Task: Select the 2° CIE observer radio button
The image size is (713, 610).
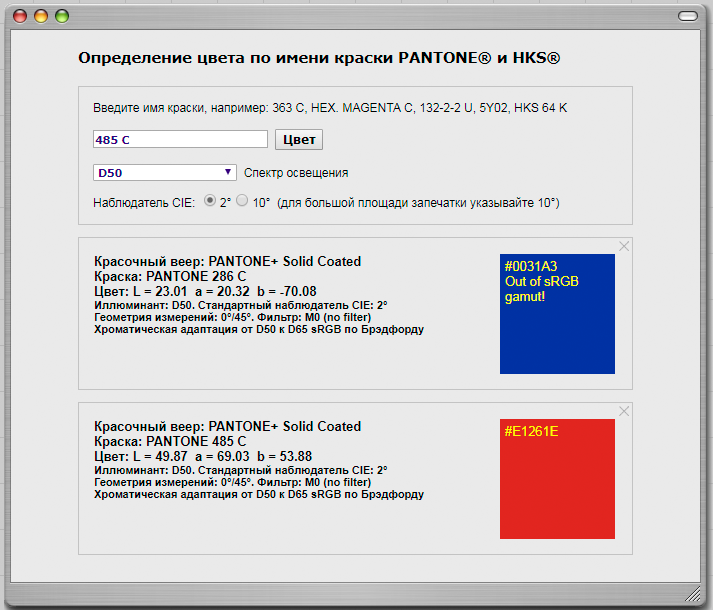Action: coord(210,200)
